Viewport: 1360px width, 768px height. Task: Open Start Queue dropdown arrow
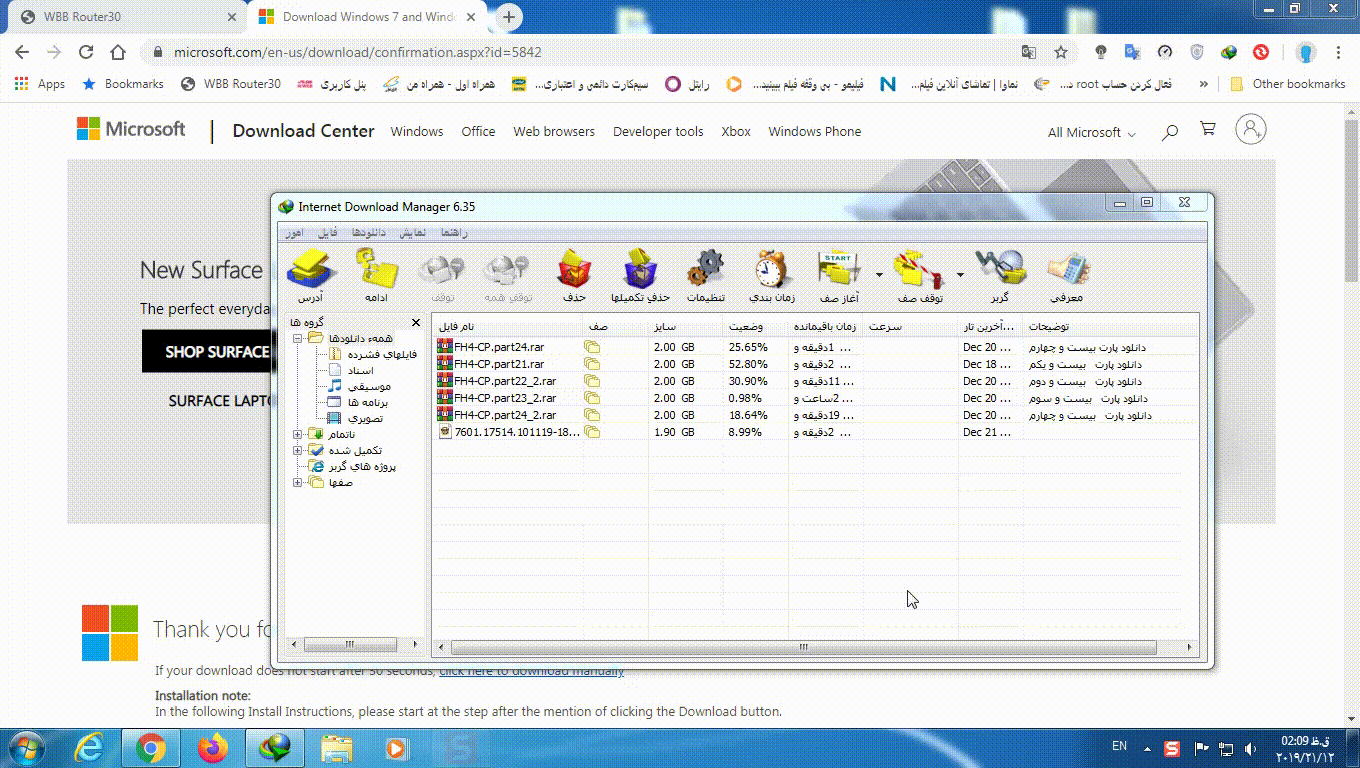pyautogui.click(x=879, y=274)
